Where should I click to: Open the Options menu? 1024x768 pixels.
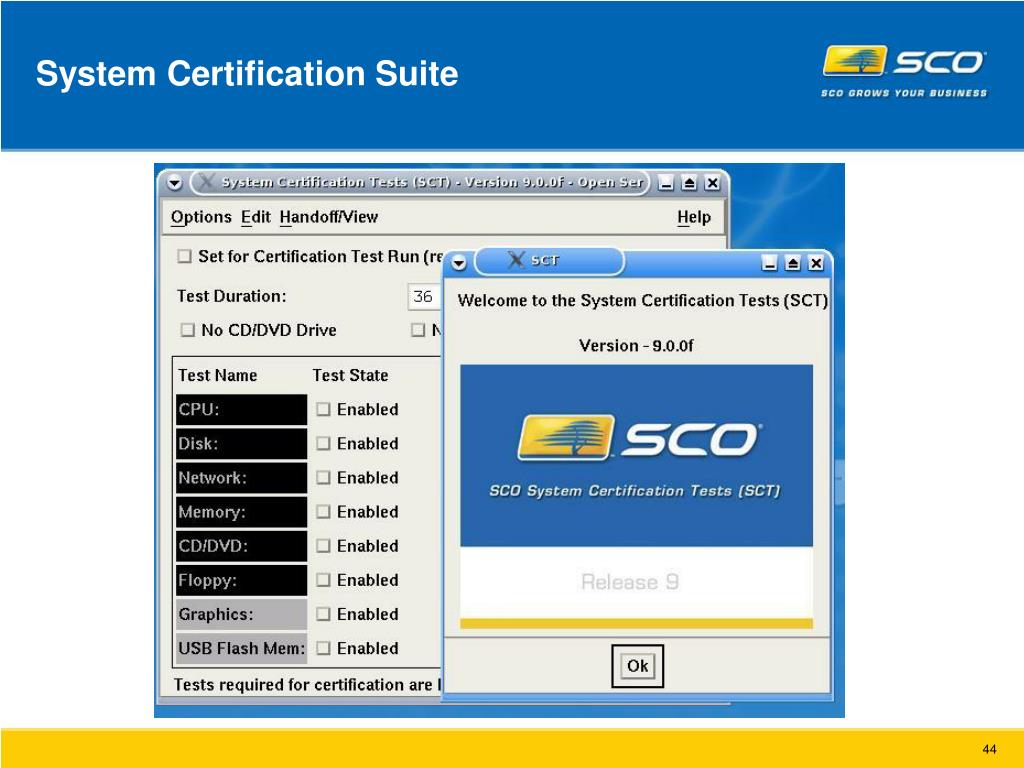[201, 217]
